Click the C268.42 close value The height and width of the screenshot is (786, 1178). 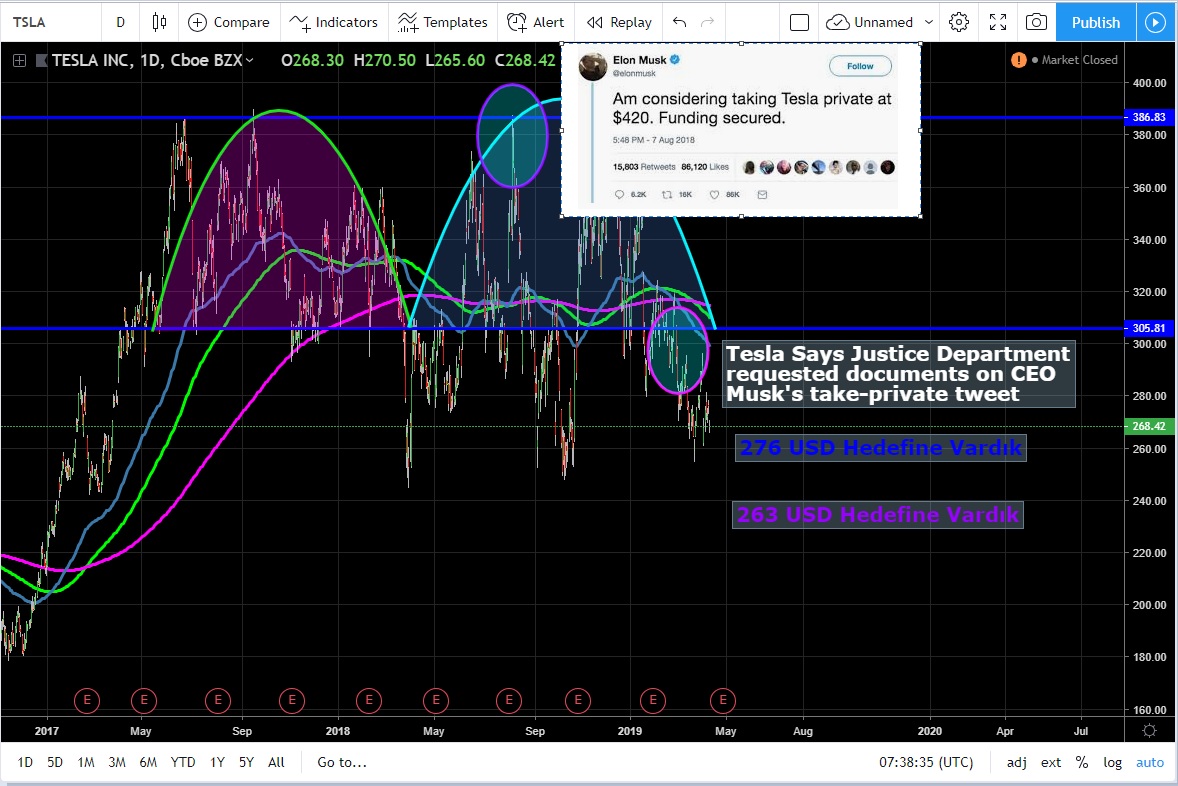click(524, 60)
